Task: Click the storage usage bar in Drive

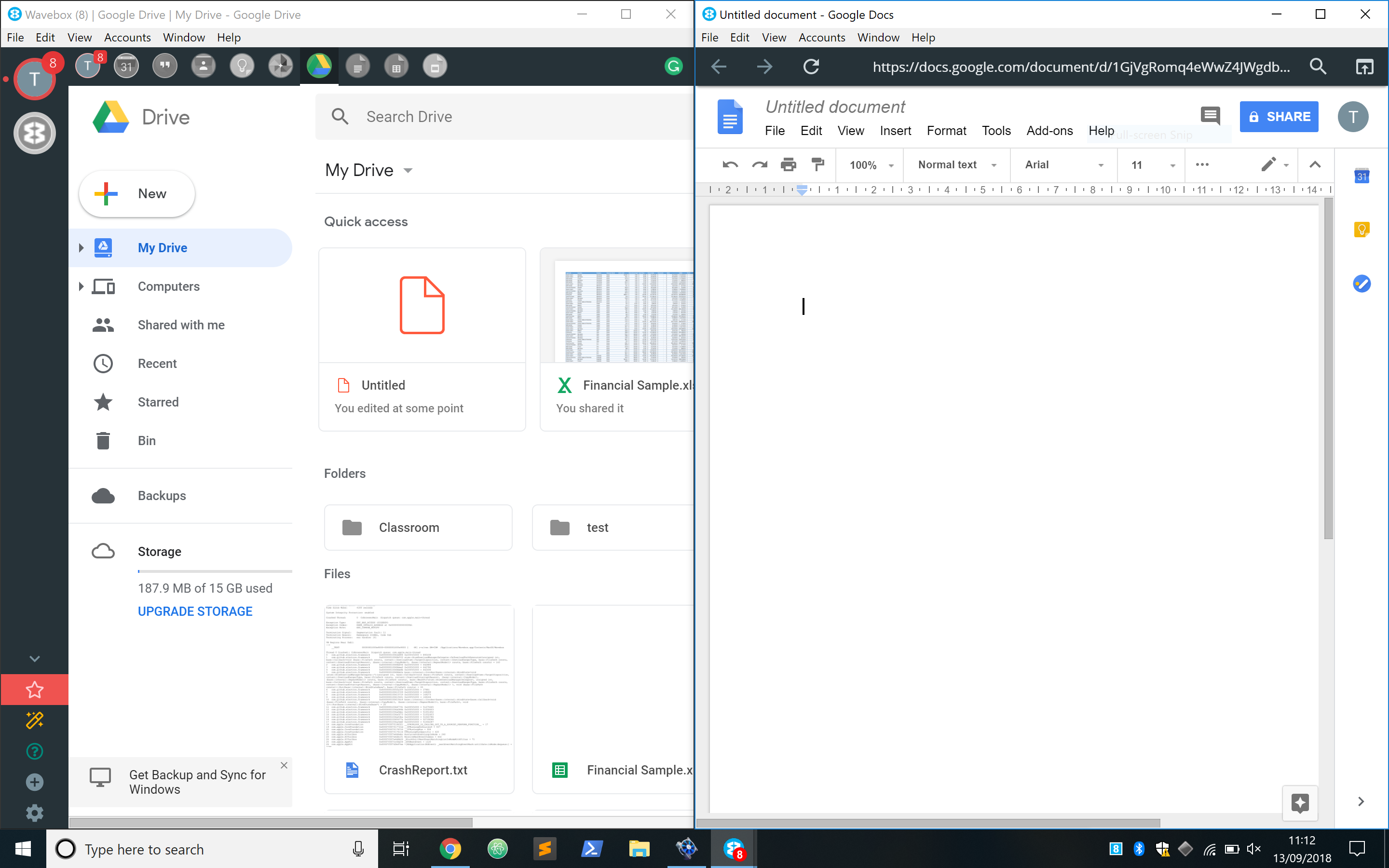Action: 215,570
